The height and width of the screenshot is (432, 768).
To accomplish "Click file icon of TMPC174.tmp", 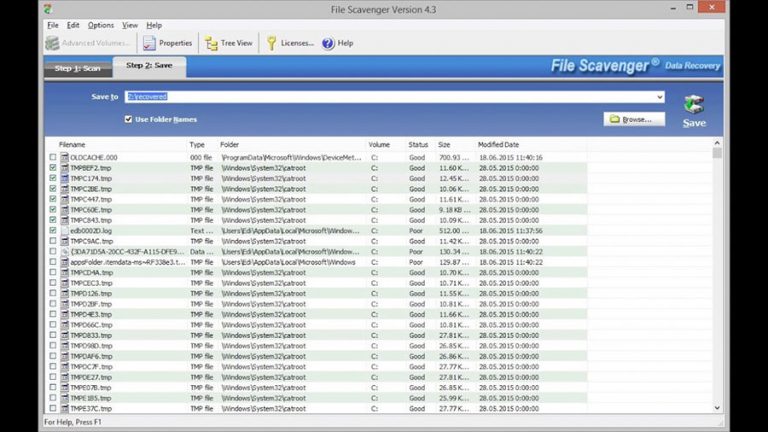I will pos(64,178).
